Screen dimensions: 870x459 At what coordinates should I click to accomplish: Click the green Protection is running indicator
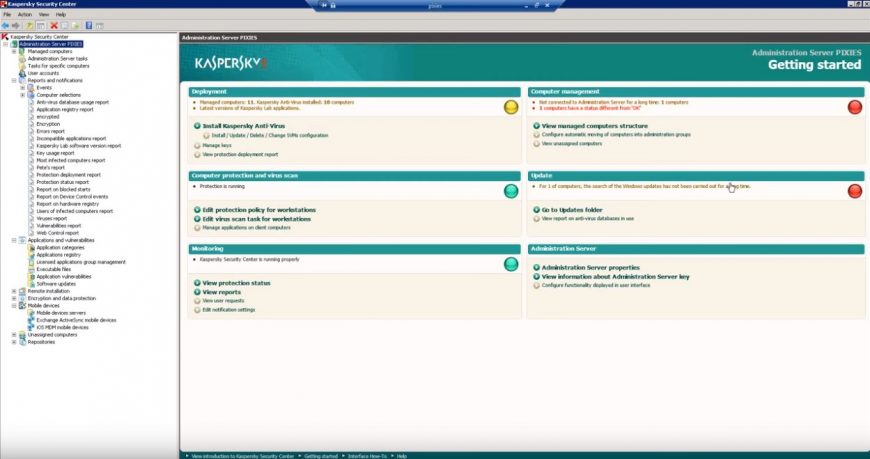click(x=511, y=191)
